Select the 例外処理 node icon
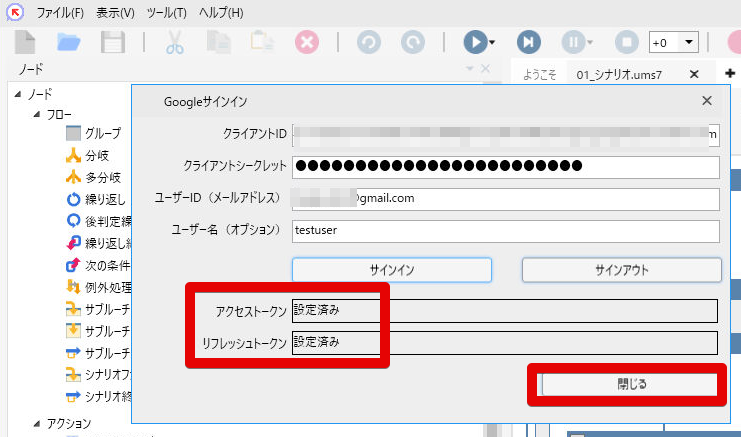741x437 pixels. pyautogui.click(x=73, y=287)
